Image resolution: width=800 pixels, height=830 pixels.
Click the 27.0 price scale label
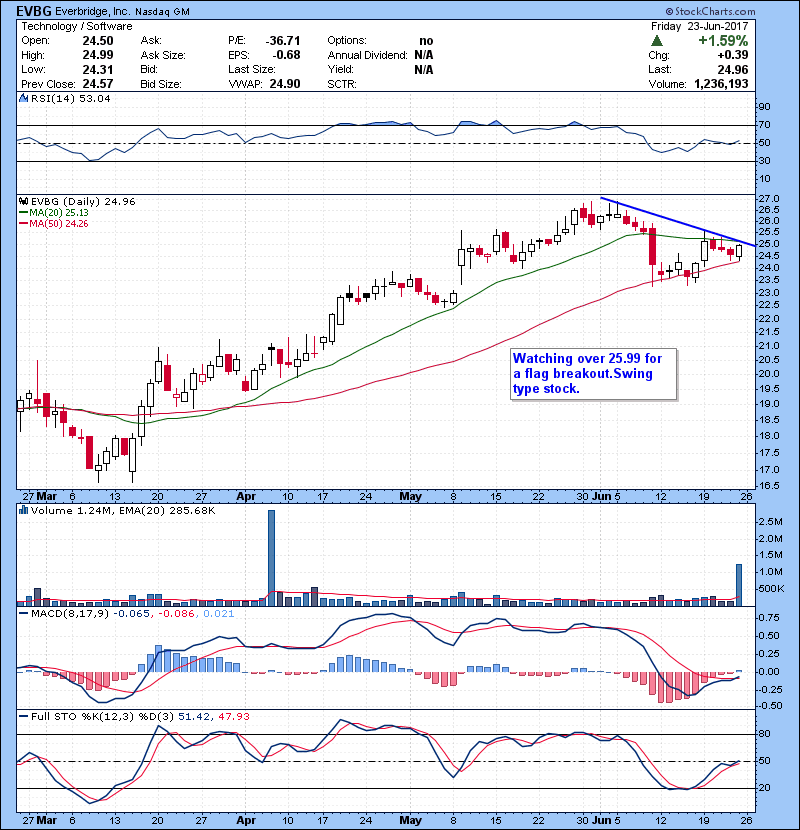pyautogui.click(x=769, y=199)
